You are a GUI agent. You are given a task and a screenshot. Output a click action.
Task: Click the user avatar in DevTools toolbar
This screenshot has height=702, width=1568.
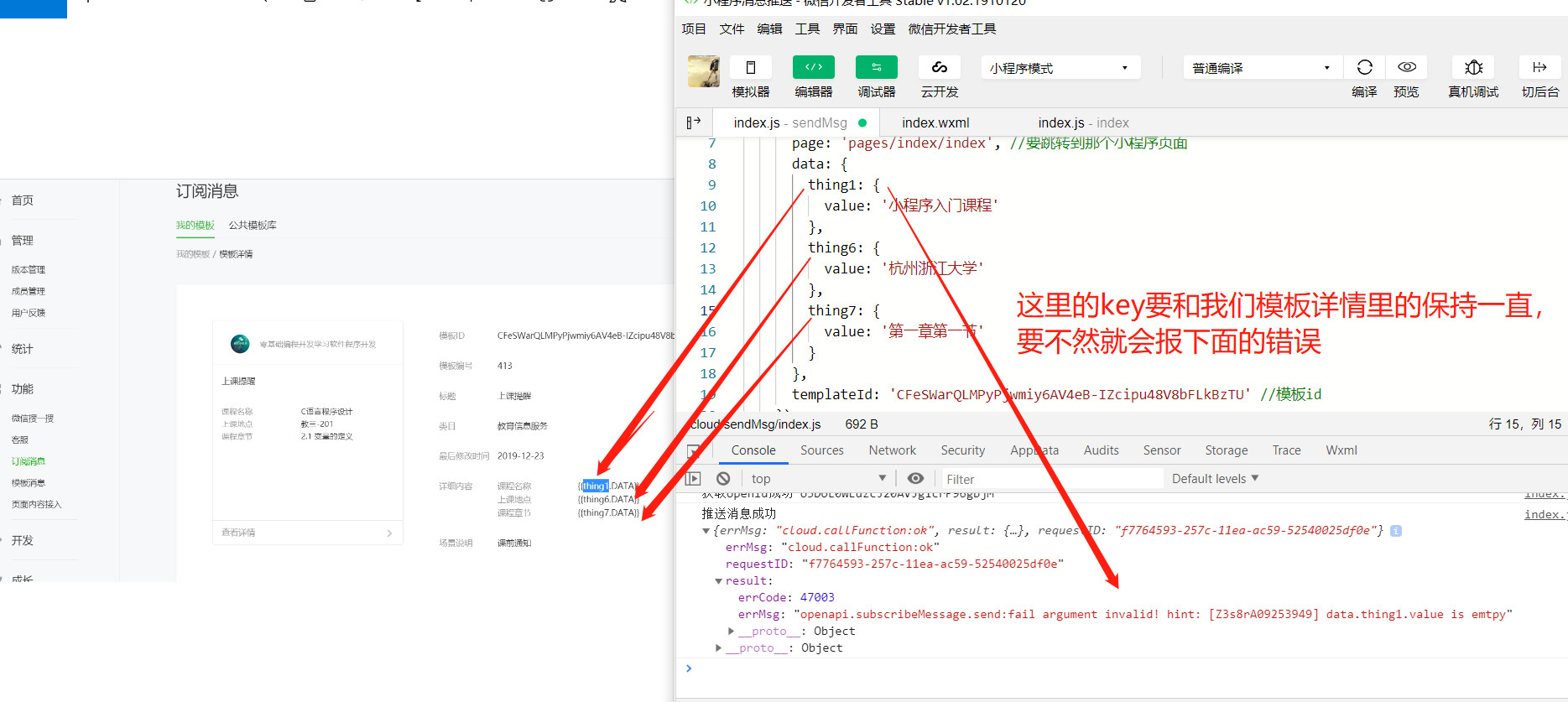coord(704,71)
